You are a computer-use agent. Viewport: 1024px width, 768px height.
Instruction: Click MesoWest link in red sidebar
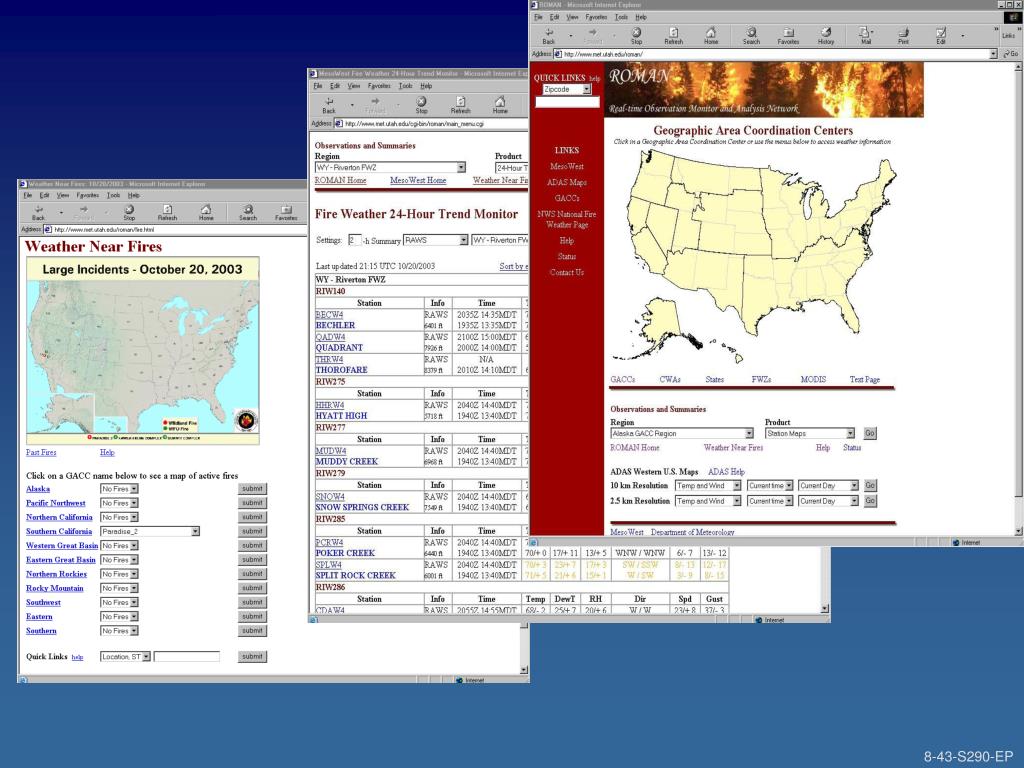click(x=567, y=167)
